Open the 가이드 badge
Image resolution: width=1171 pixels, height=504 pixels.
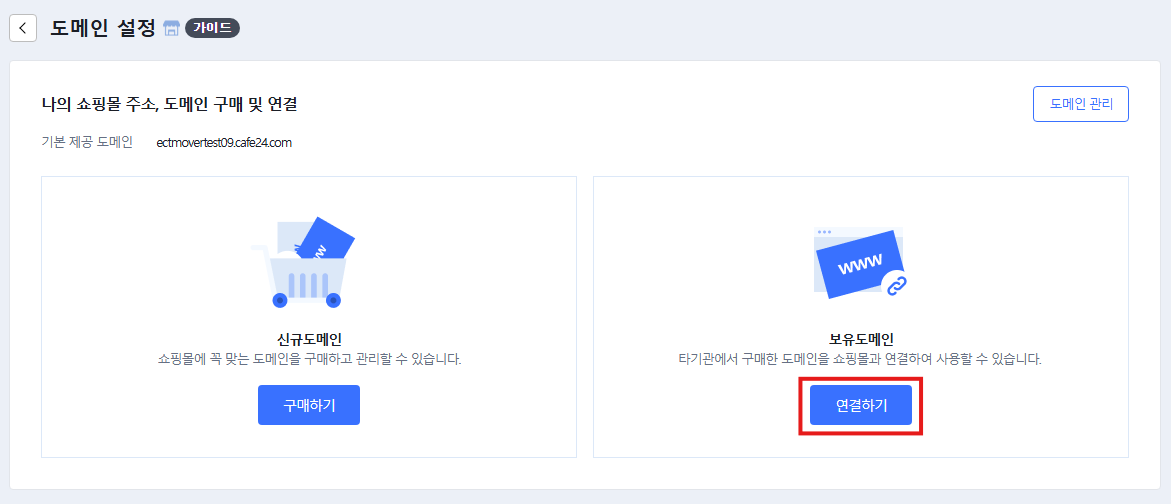[212, 28]
